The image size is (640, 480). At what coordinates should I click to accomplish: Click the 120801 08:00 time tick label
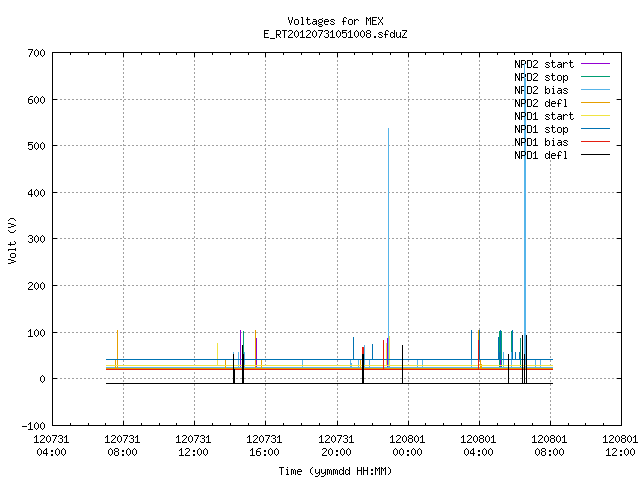[549, 446]
